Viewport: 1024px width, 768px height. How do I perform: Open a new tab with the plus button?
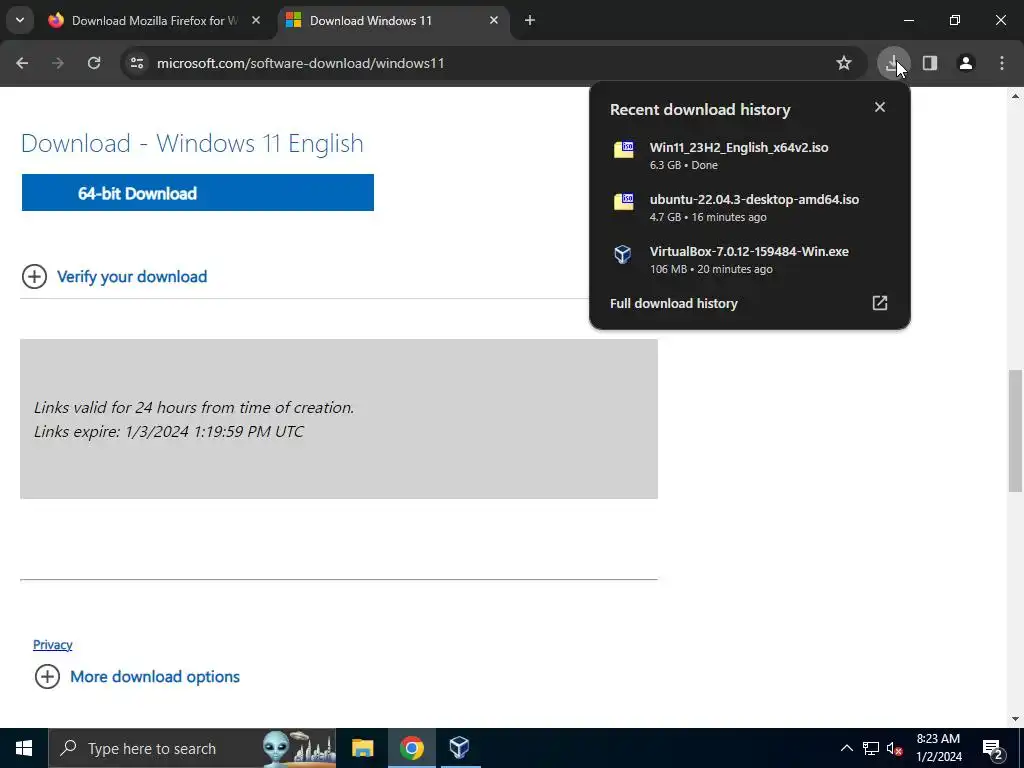tap(530, 20)
